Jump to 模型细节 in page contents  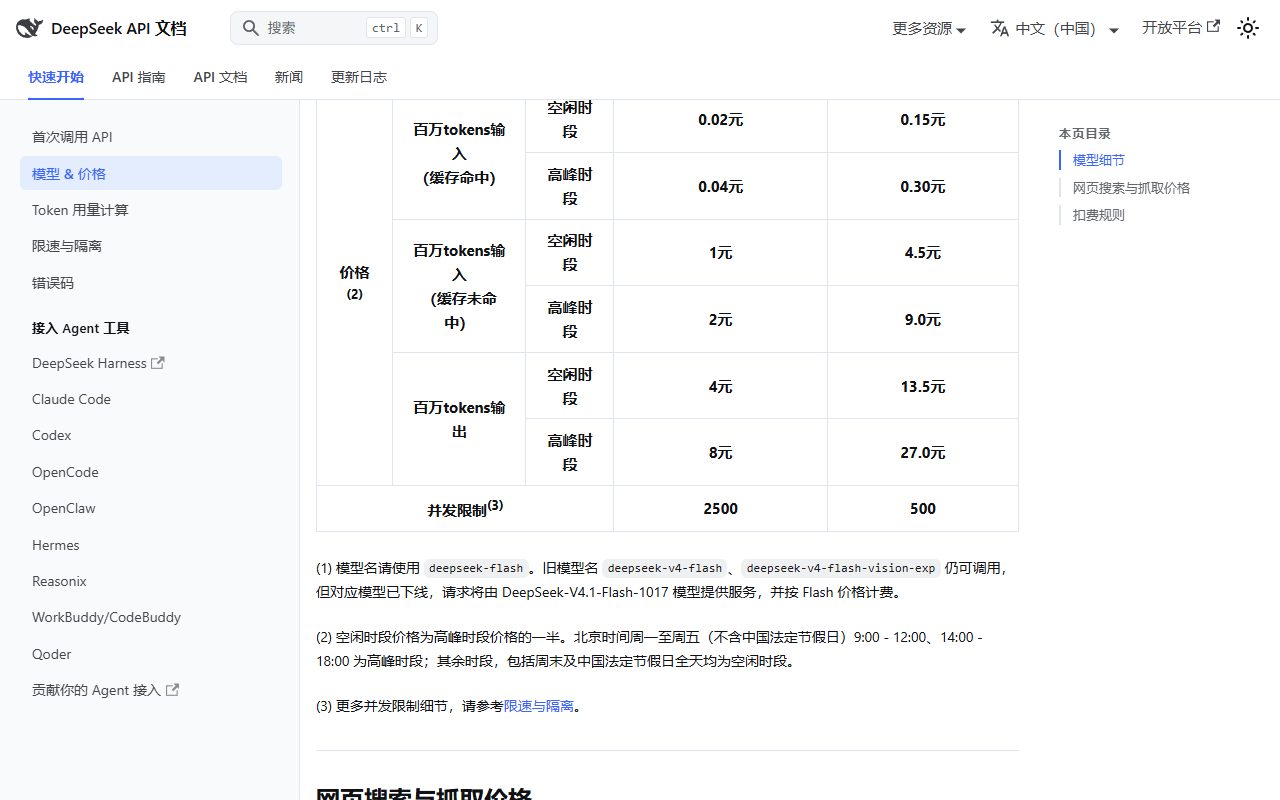[1099, 160]
